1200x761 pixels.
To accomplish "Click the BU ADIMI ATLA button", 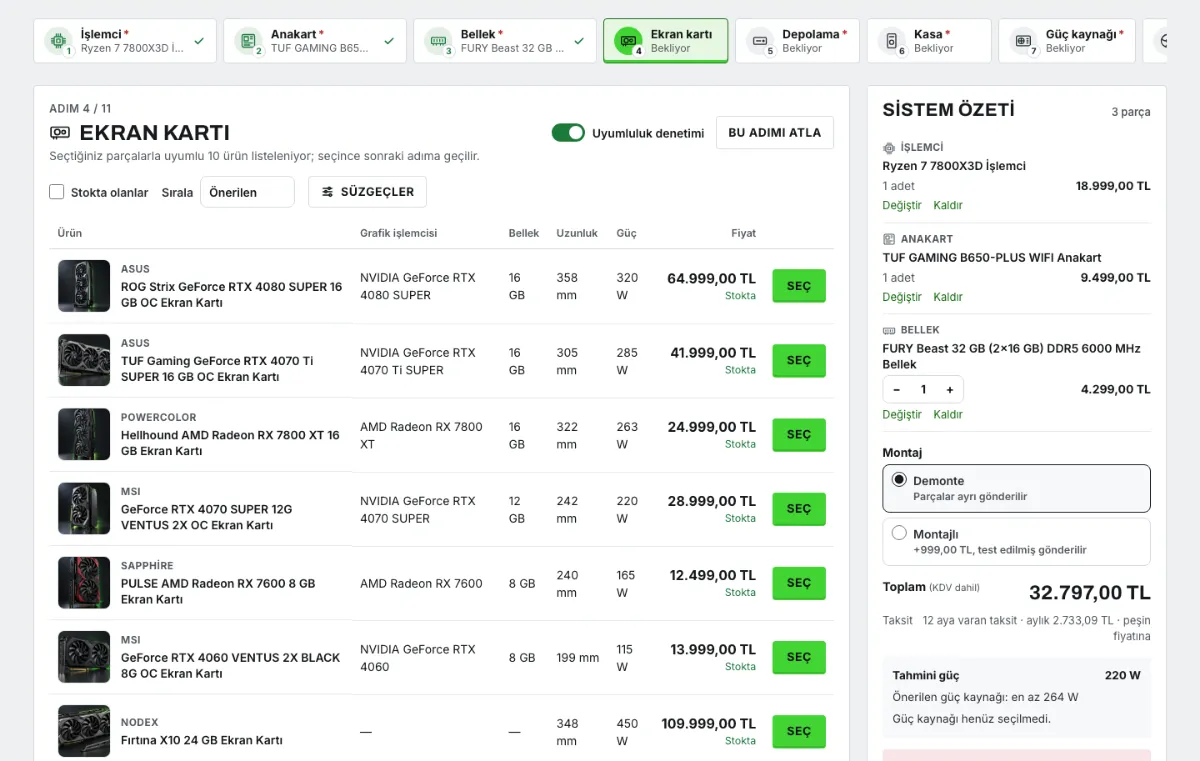I will tap(775, 133).
